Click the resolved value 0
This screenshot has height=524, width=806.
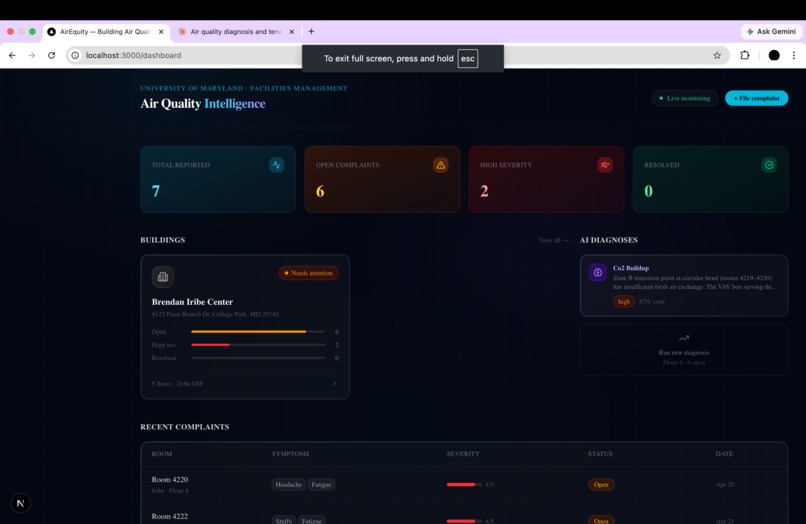pyautogui.click(x=648, y=191)
